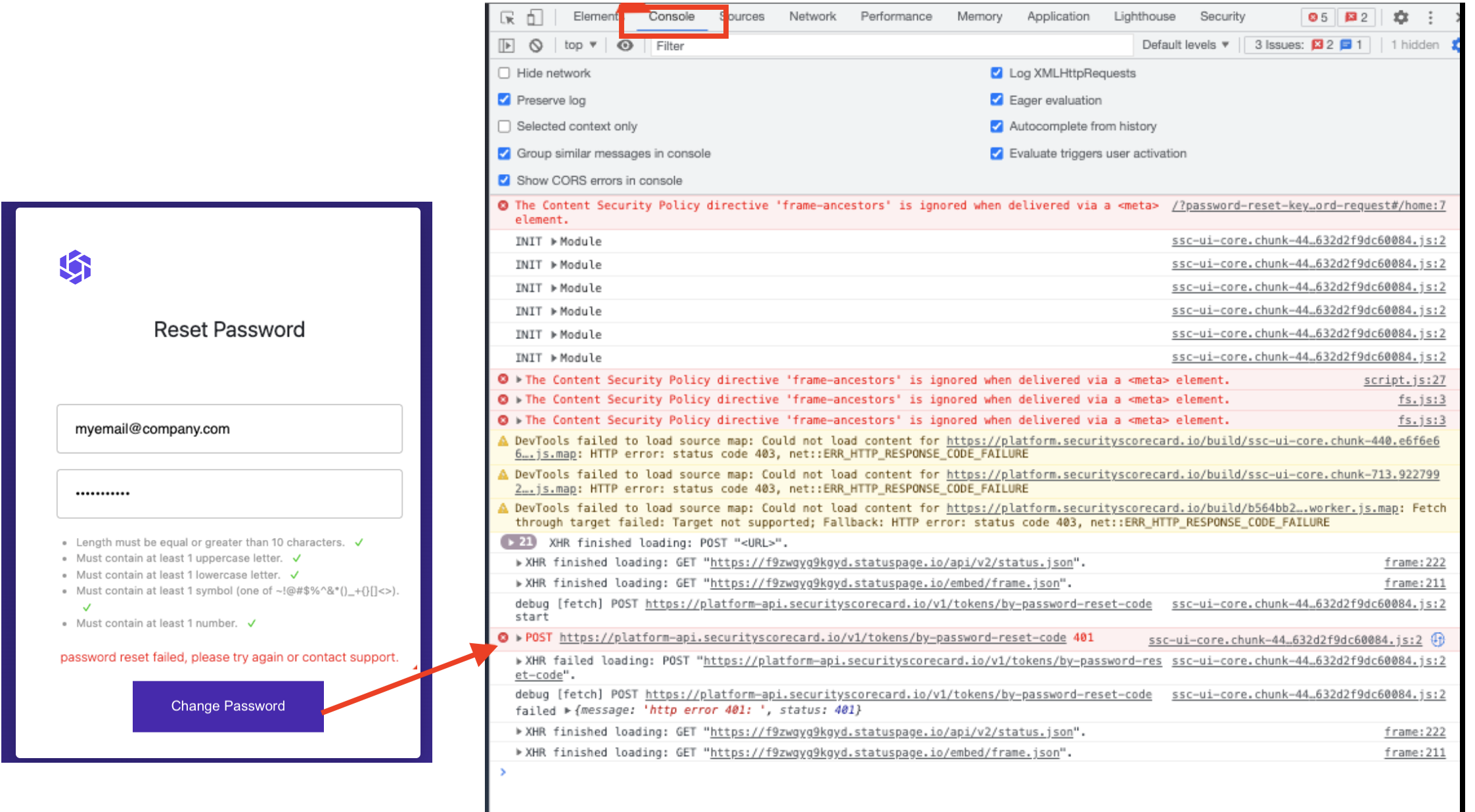Open the password-reset-key home:7 source link
1475x812 pixels.
click(1308, 206)
